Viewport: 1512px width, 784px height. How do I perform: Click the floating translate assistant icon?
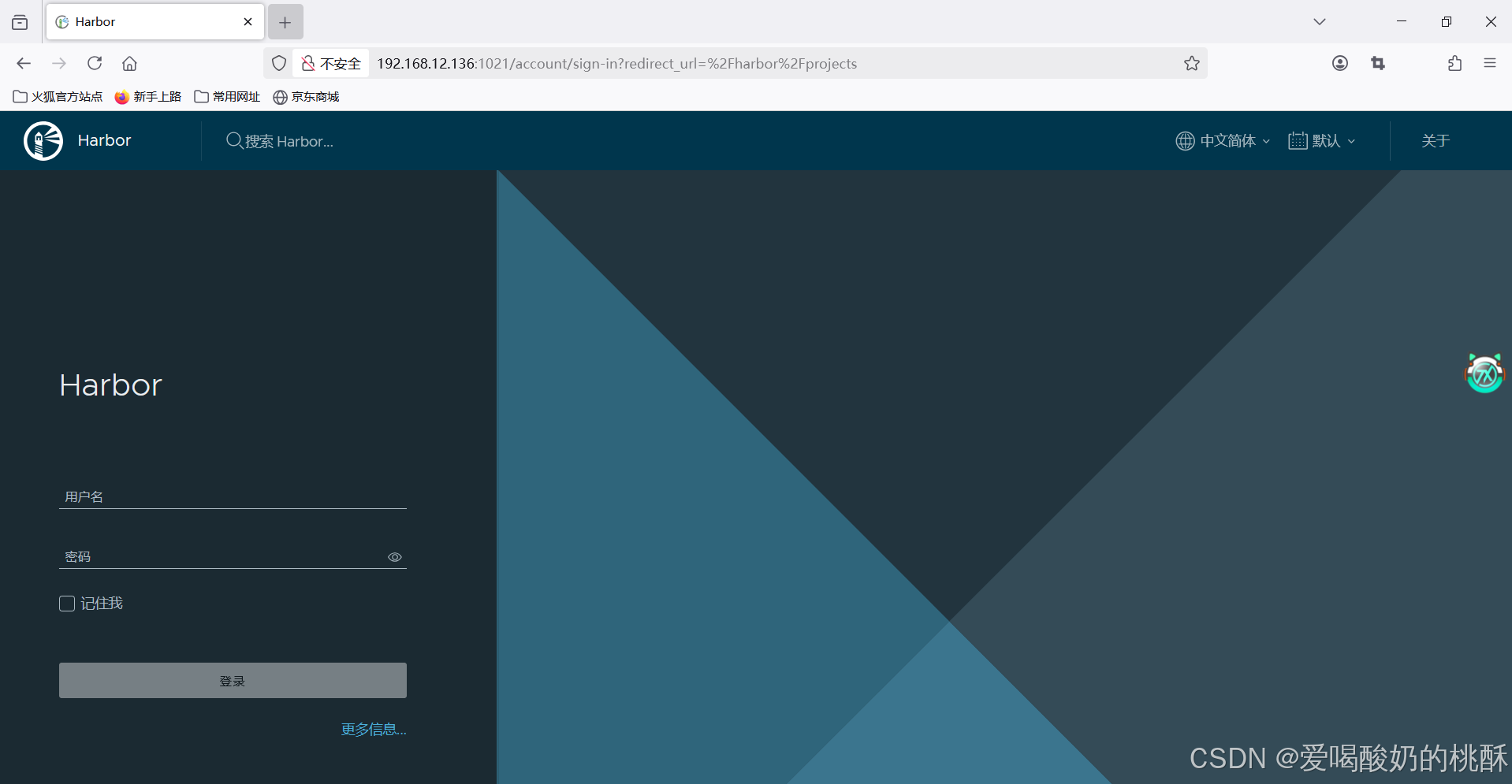[1485, 373]
